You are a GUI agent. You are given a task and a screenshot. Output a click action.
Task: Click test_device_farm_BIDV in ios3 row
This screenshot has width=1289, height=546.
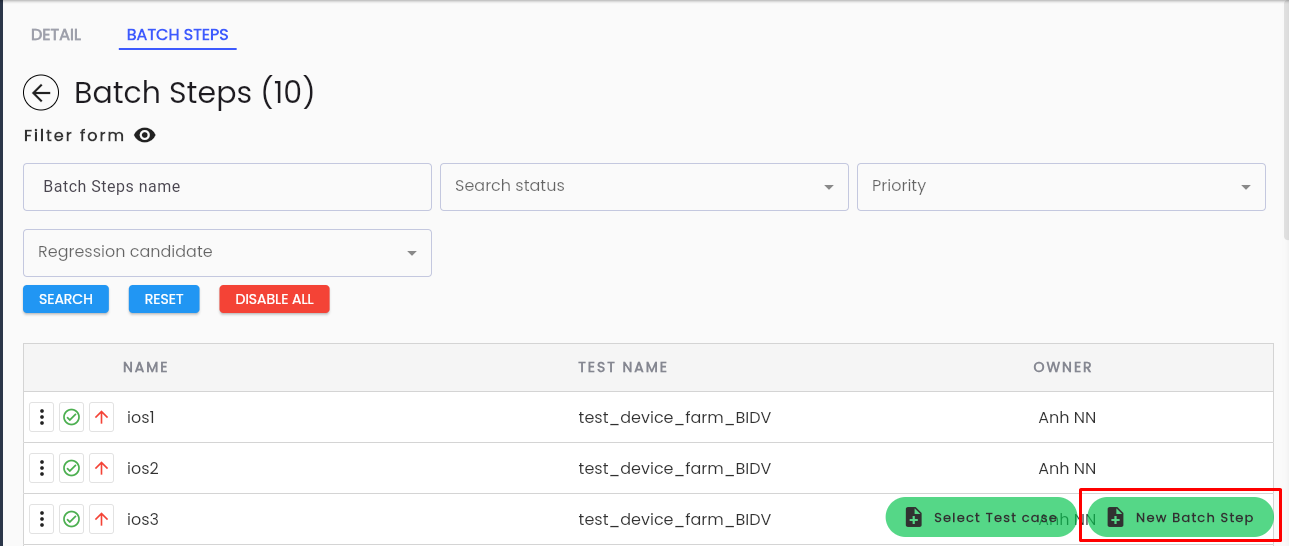tap(675, 519)
